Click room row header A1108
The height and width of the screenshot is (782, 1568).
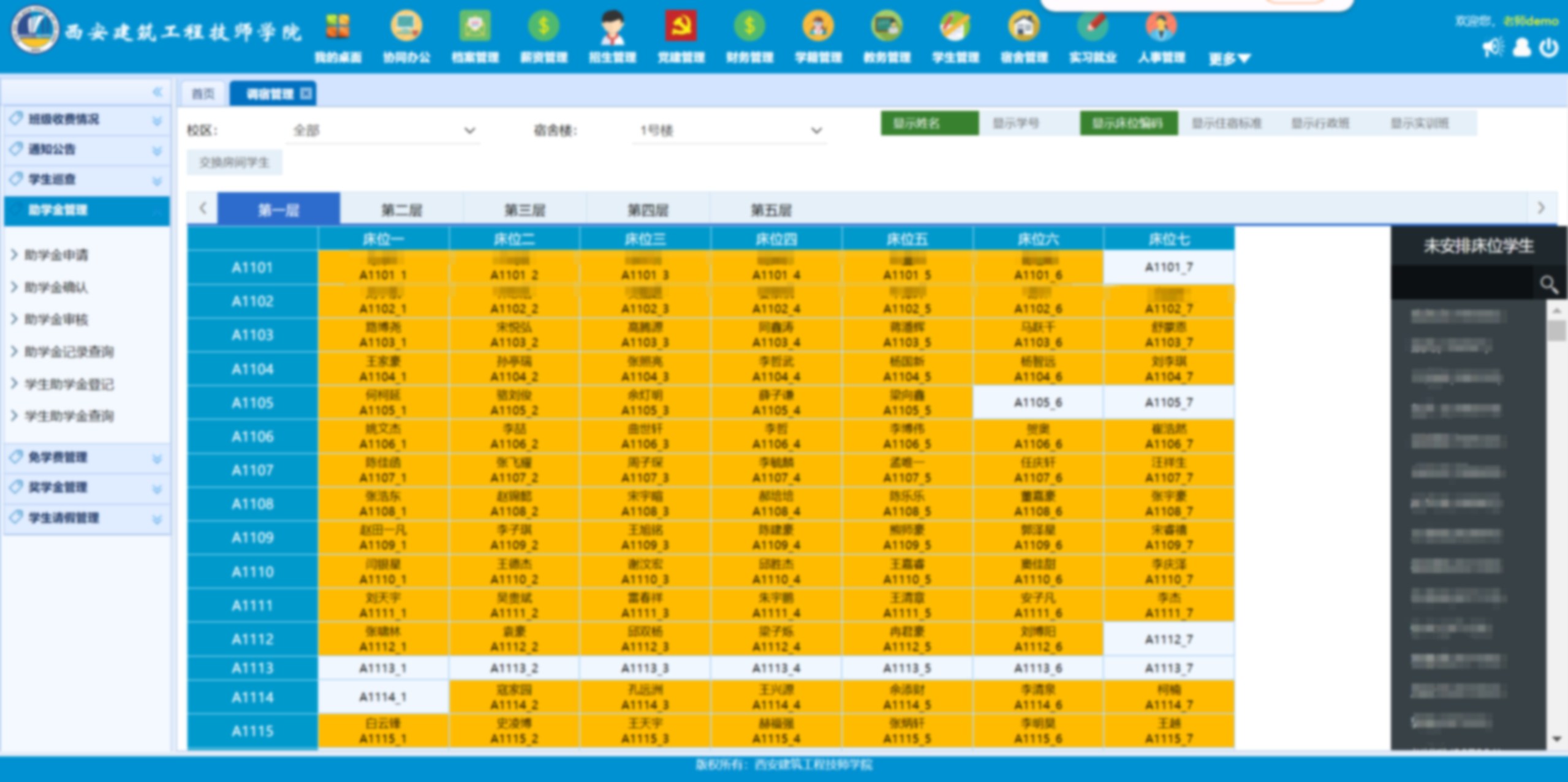click(x=252, y=504)
